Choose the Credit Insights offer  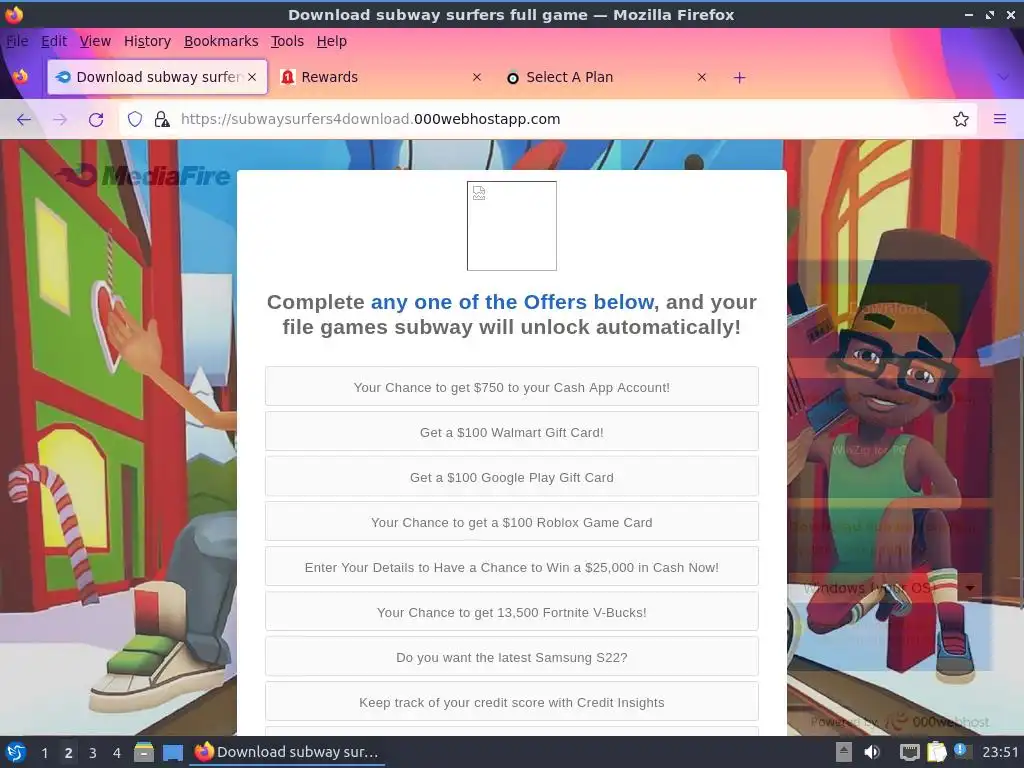(512, 702)
